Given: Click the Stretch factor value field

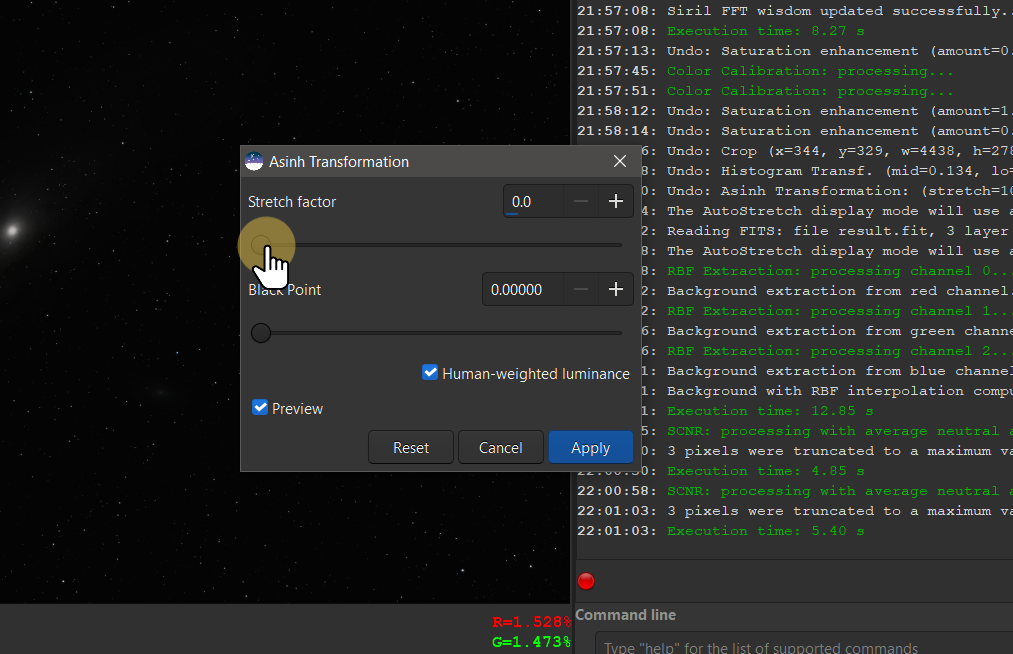Looking at the screenshot, I should click(x=532, y=202).
